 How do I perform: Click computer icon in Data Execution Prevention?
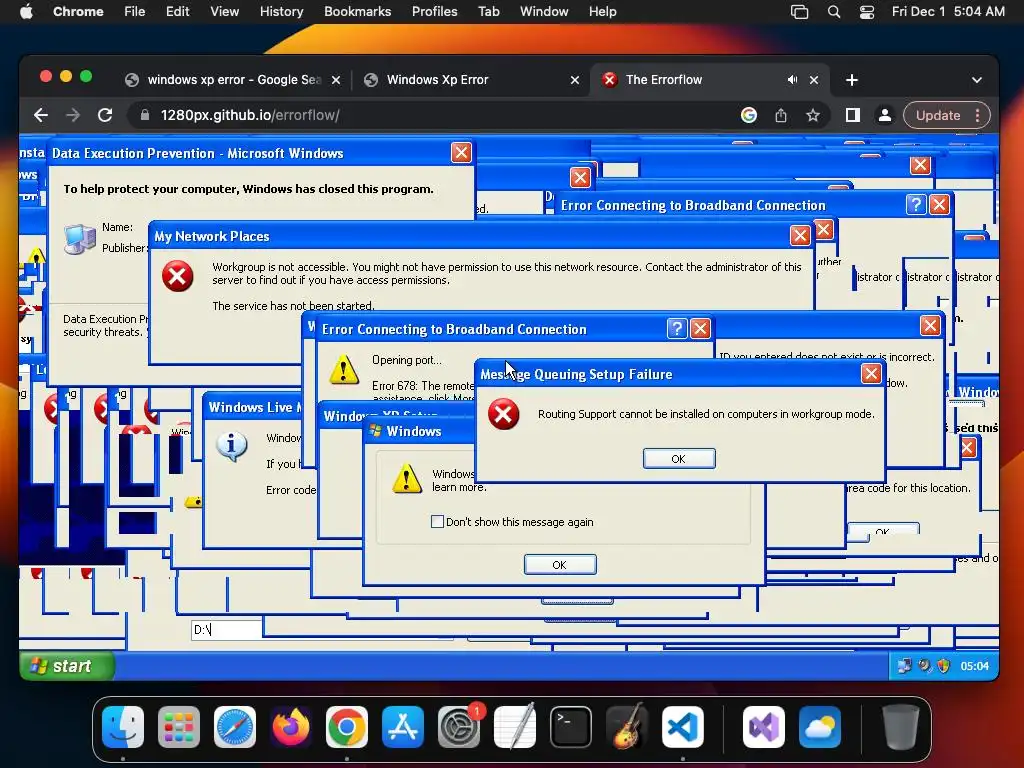(x=80, y=239)
